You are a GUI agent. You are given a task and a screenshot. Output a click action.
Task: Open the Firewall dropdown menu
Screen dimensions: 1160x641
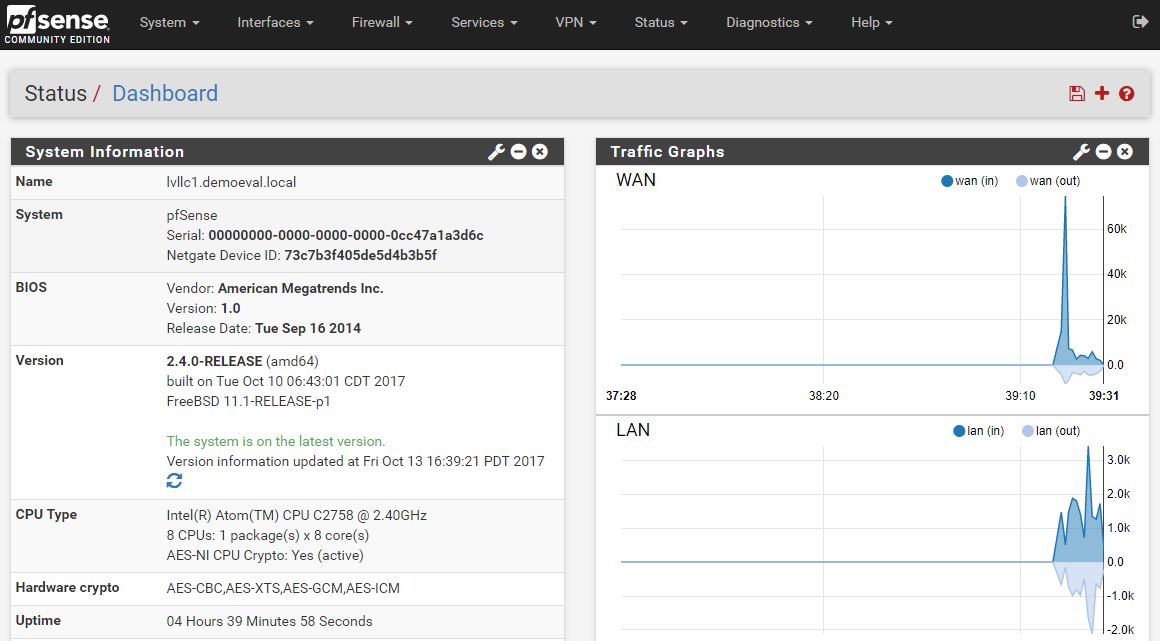coord(382,22)
